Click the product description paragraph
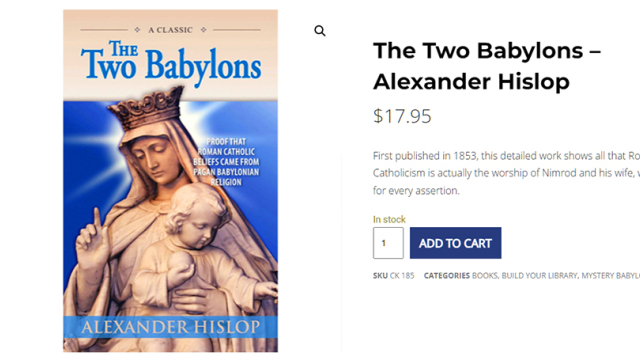Image resolution: width=640 pixels, height=360 pixels. coord(506,173)
